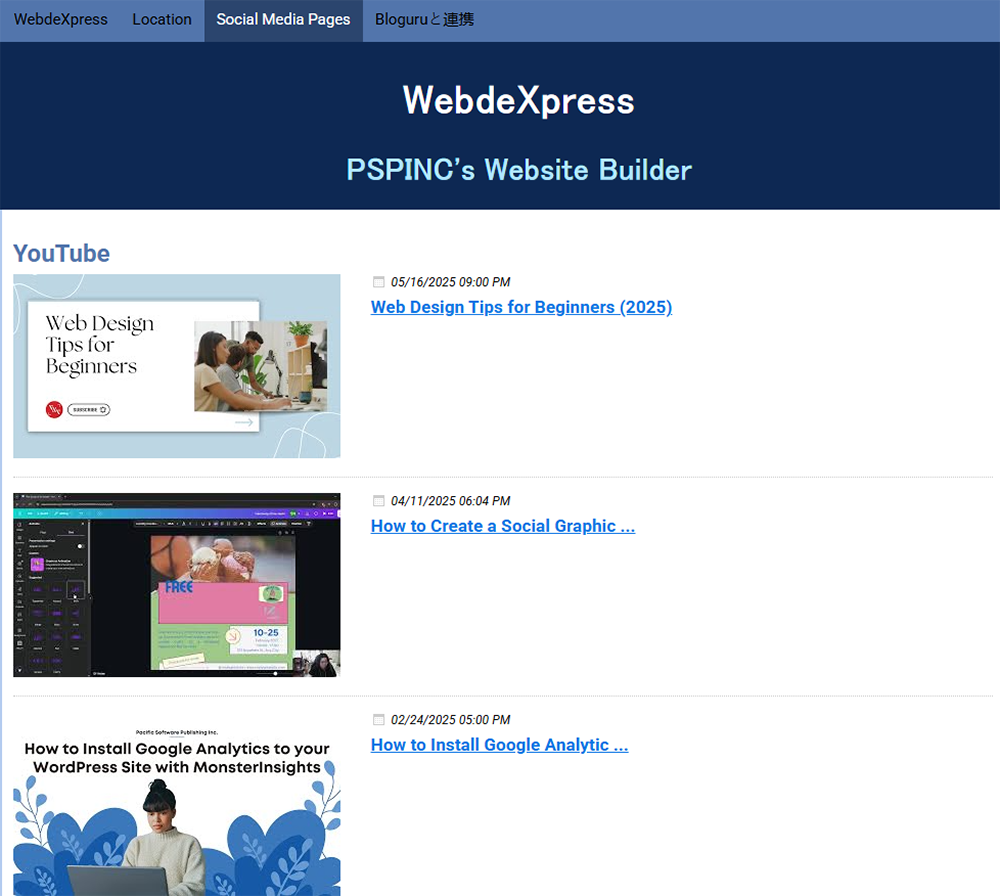The height and width of the screenshot is (896, 1000).
Task: Open the Web Design Tips for Beginners (2025) link
Action: pos(521,307)
